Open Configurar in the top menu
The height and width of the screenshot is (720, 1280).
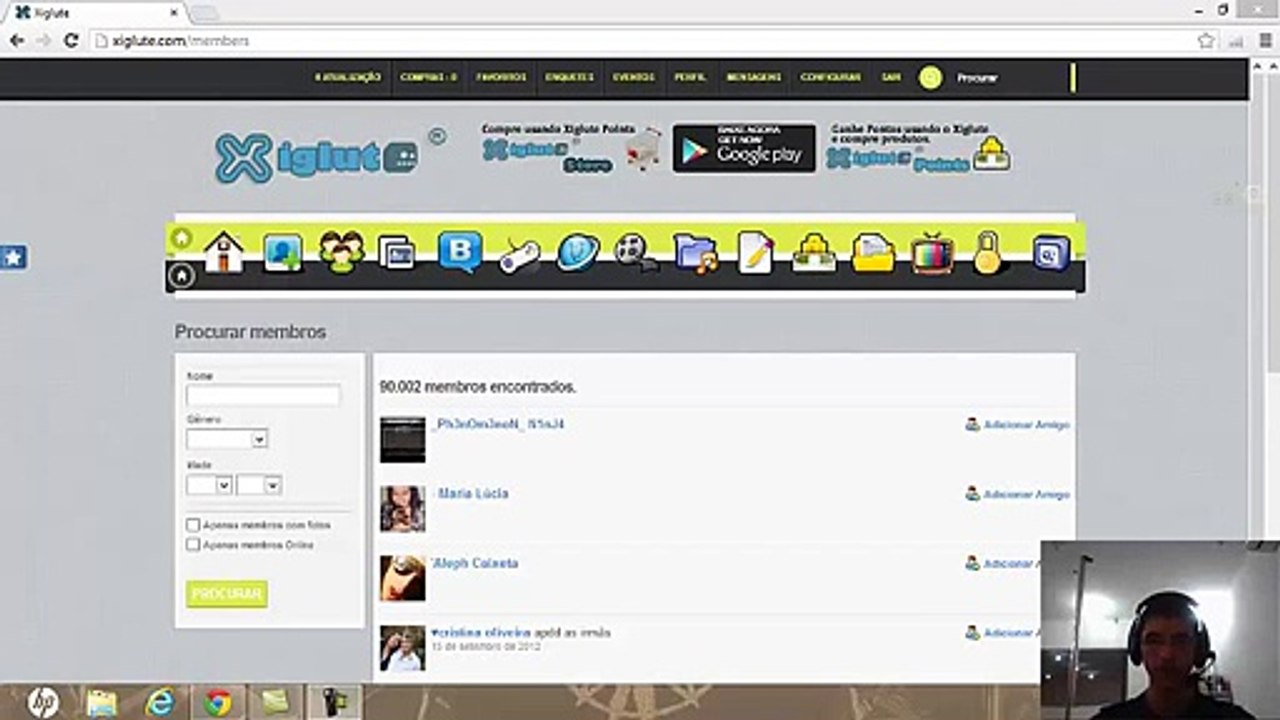(x=830, y=77)
